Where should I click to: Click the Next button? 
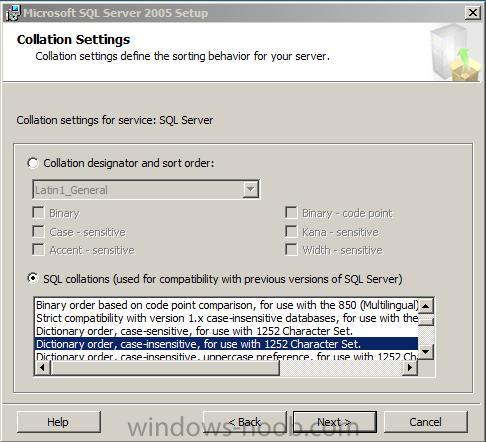tap(335, 422)
